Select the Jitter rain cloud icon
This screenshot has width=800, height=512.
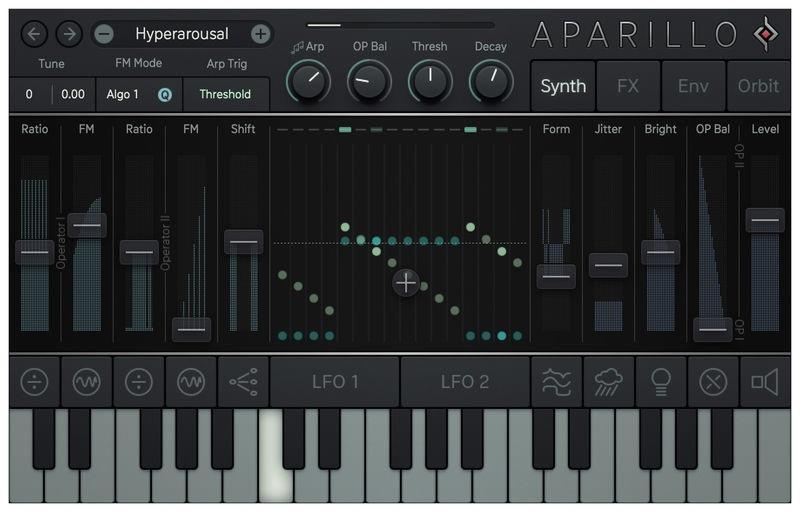[x=608, y=382]
